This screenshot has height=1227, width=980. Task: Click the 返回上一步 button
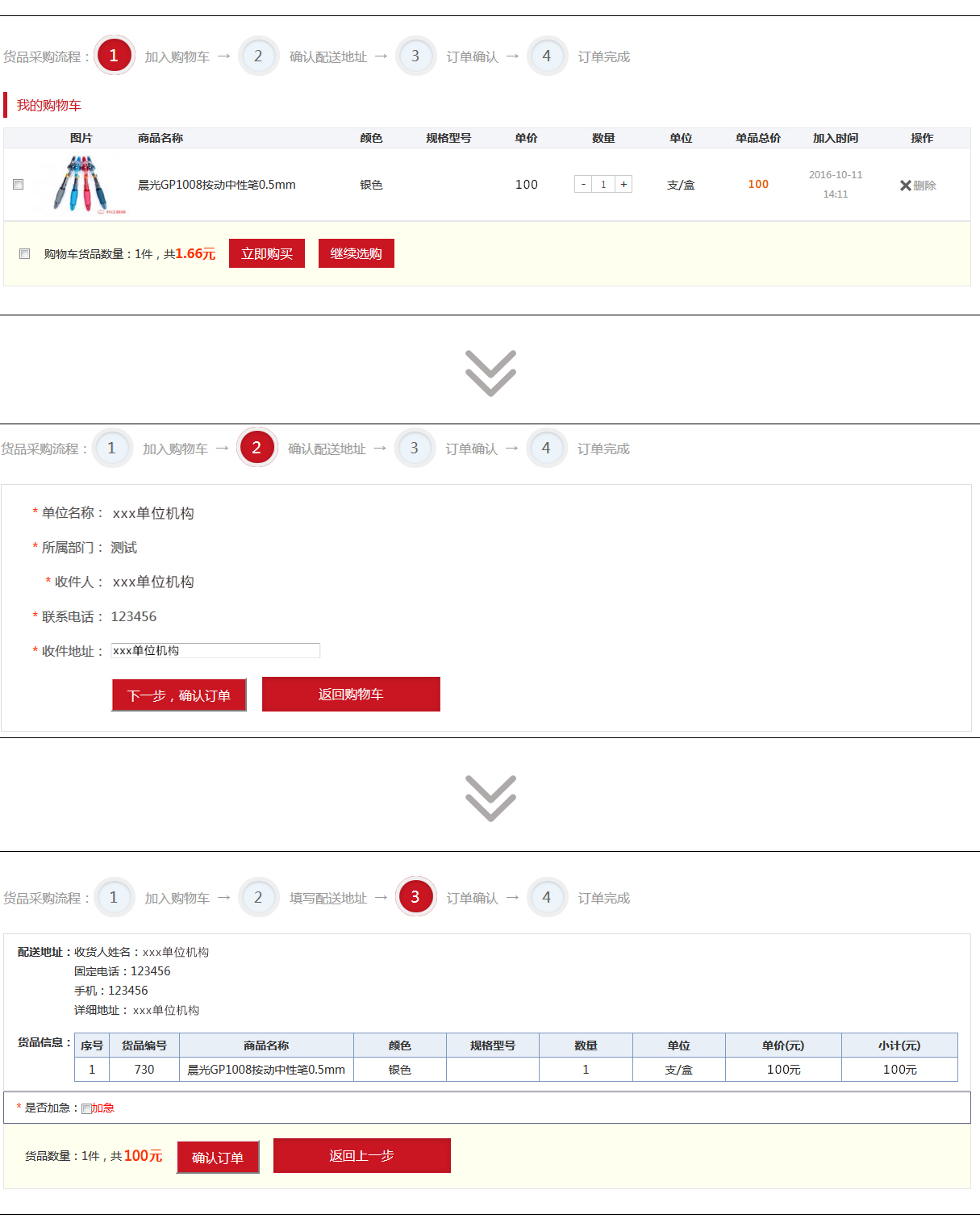(x=361, y=1156)
